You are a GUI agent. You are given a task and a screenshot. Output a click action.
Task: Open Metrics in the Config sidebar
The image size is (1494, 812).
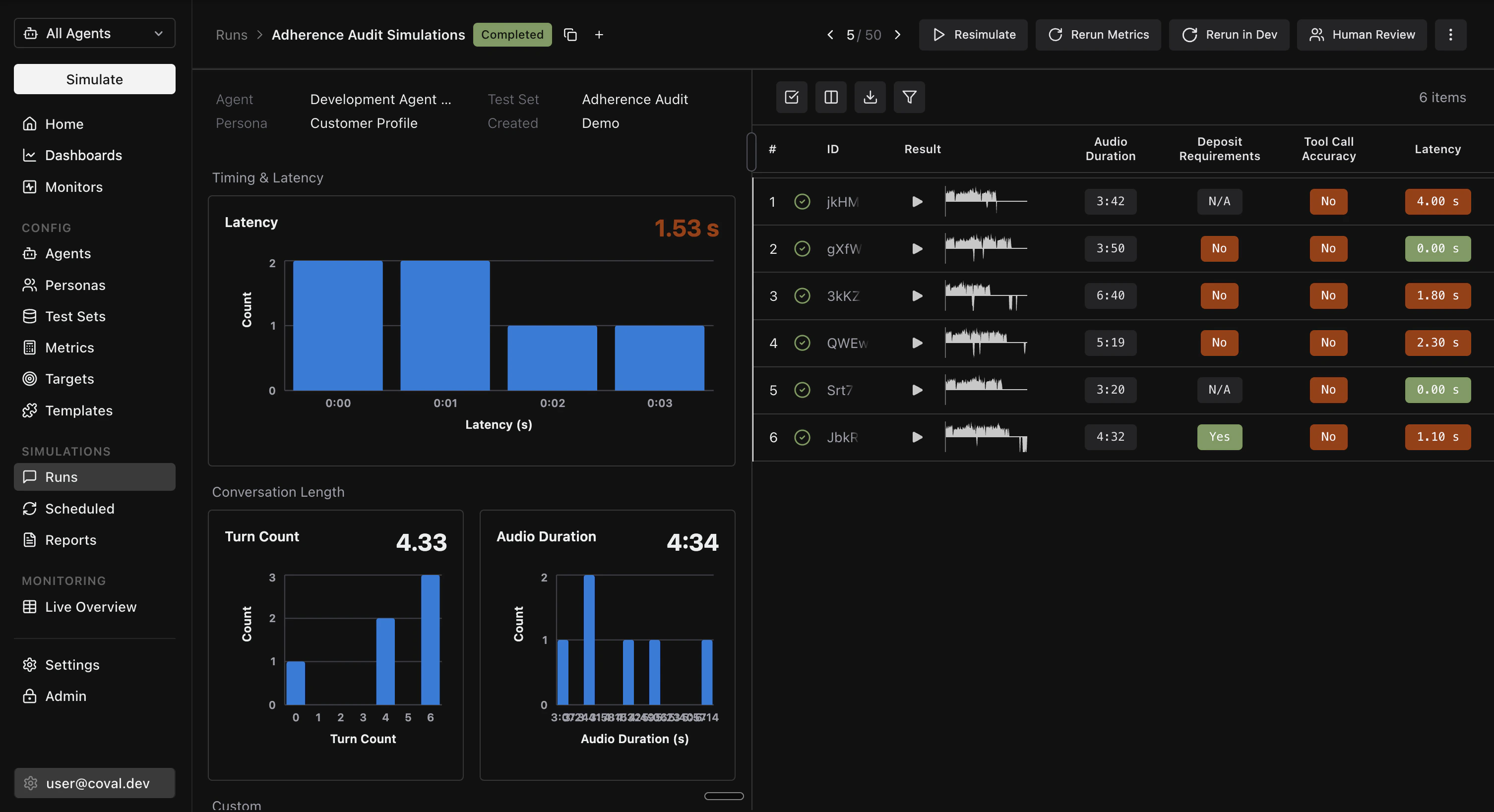coord(69,347)
